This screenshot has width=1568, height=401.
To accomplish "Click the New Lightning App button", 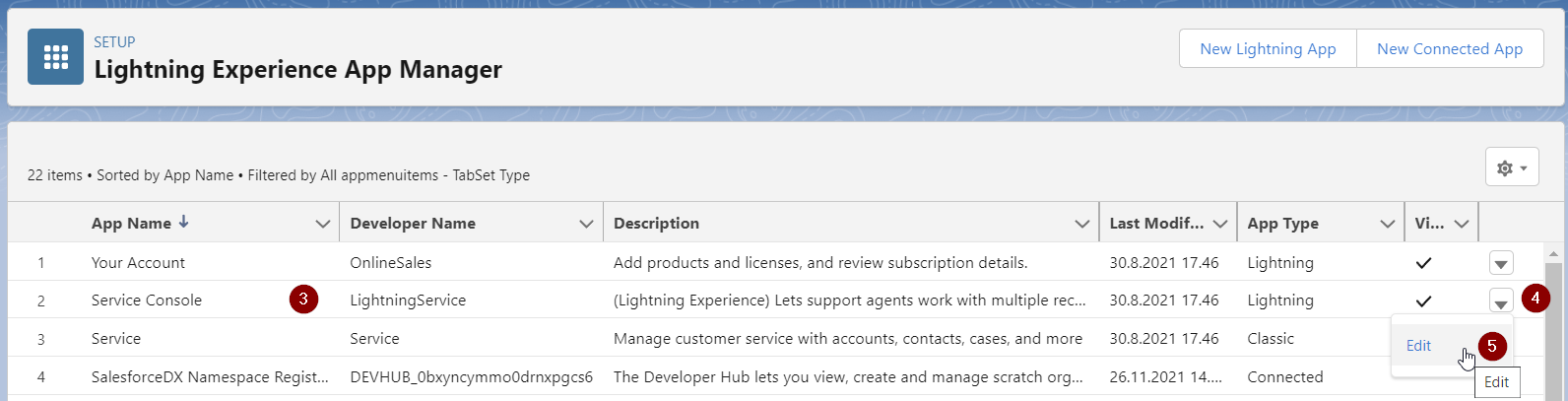I will pyautogui.click(x=1268, y=48).
